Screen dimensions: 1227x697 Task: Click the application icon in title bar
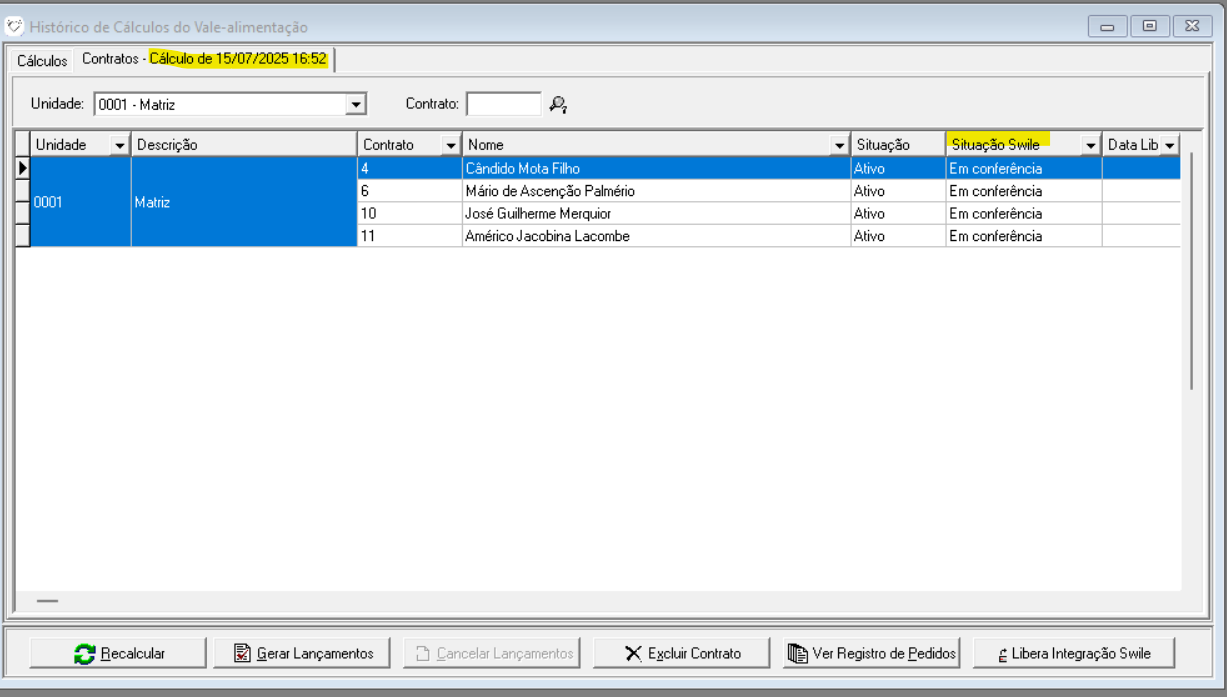(x=15, y=27)
